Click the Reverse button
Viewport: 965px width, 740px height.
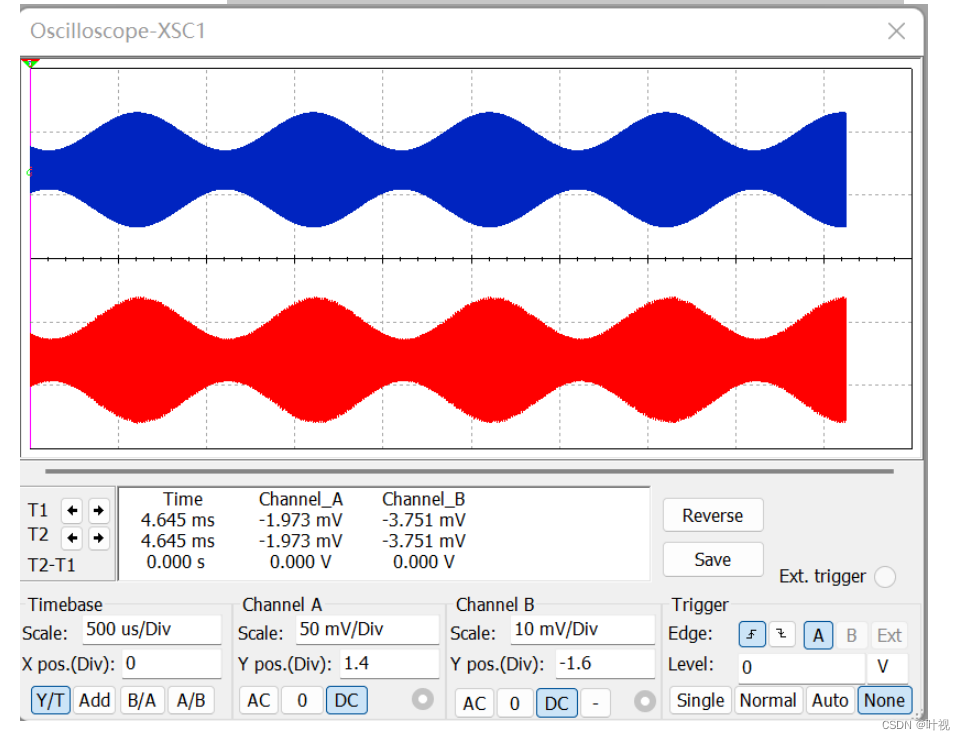point(712,515)
